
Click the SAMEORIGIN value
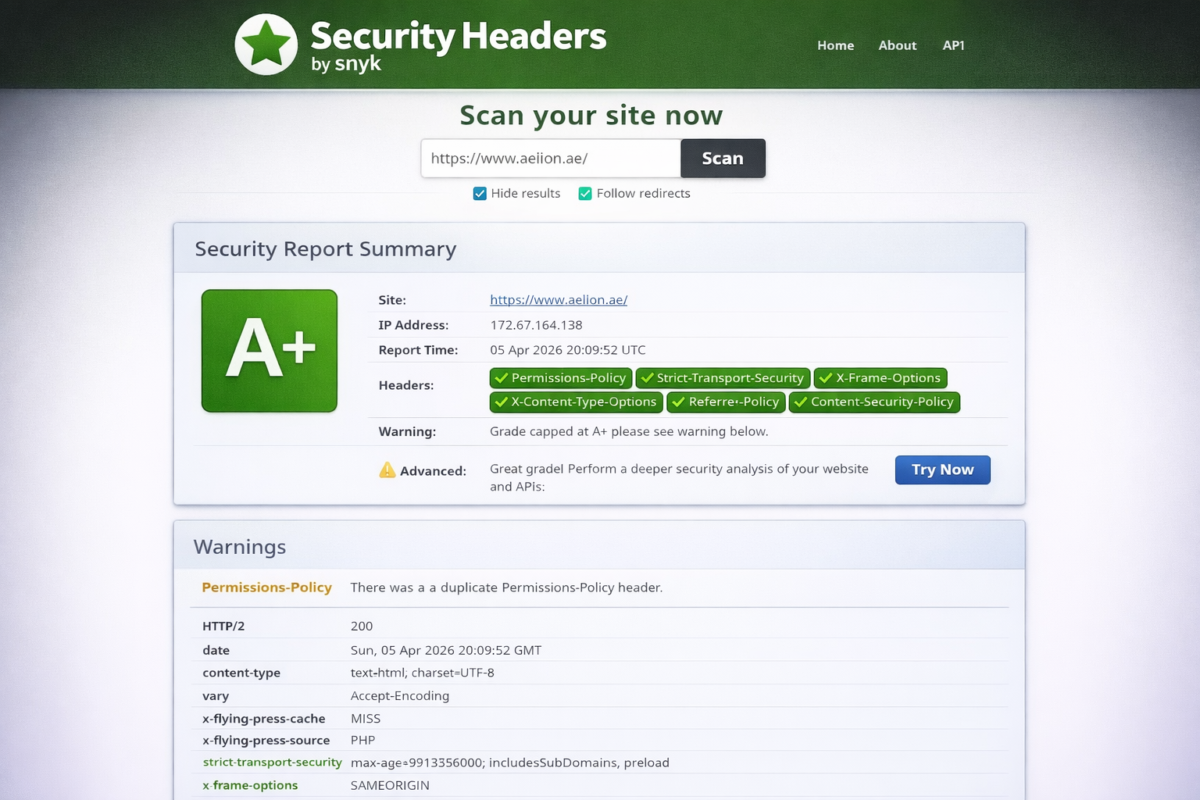[390, 785]
